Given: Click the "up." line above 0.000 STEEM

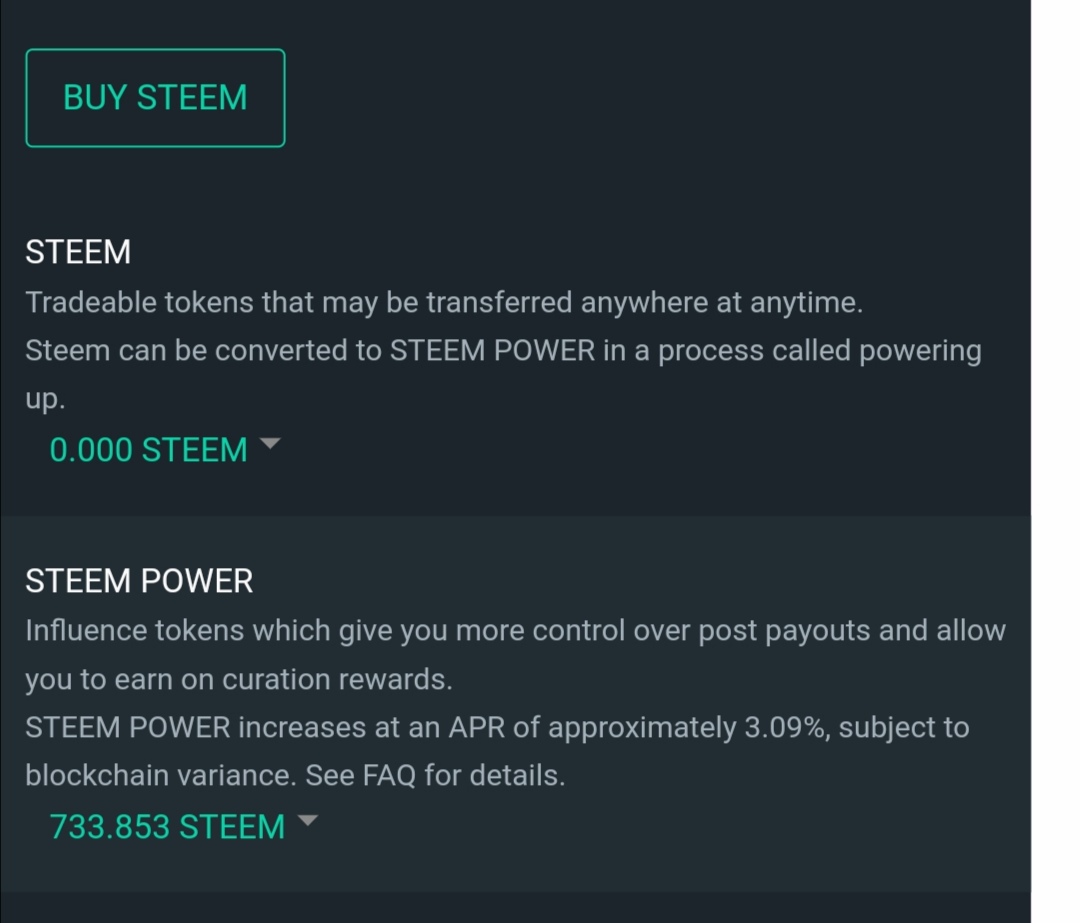Looking at the screenshot, I should [x=45, y=399].
